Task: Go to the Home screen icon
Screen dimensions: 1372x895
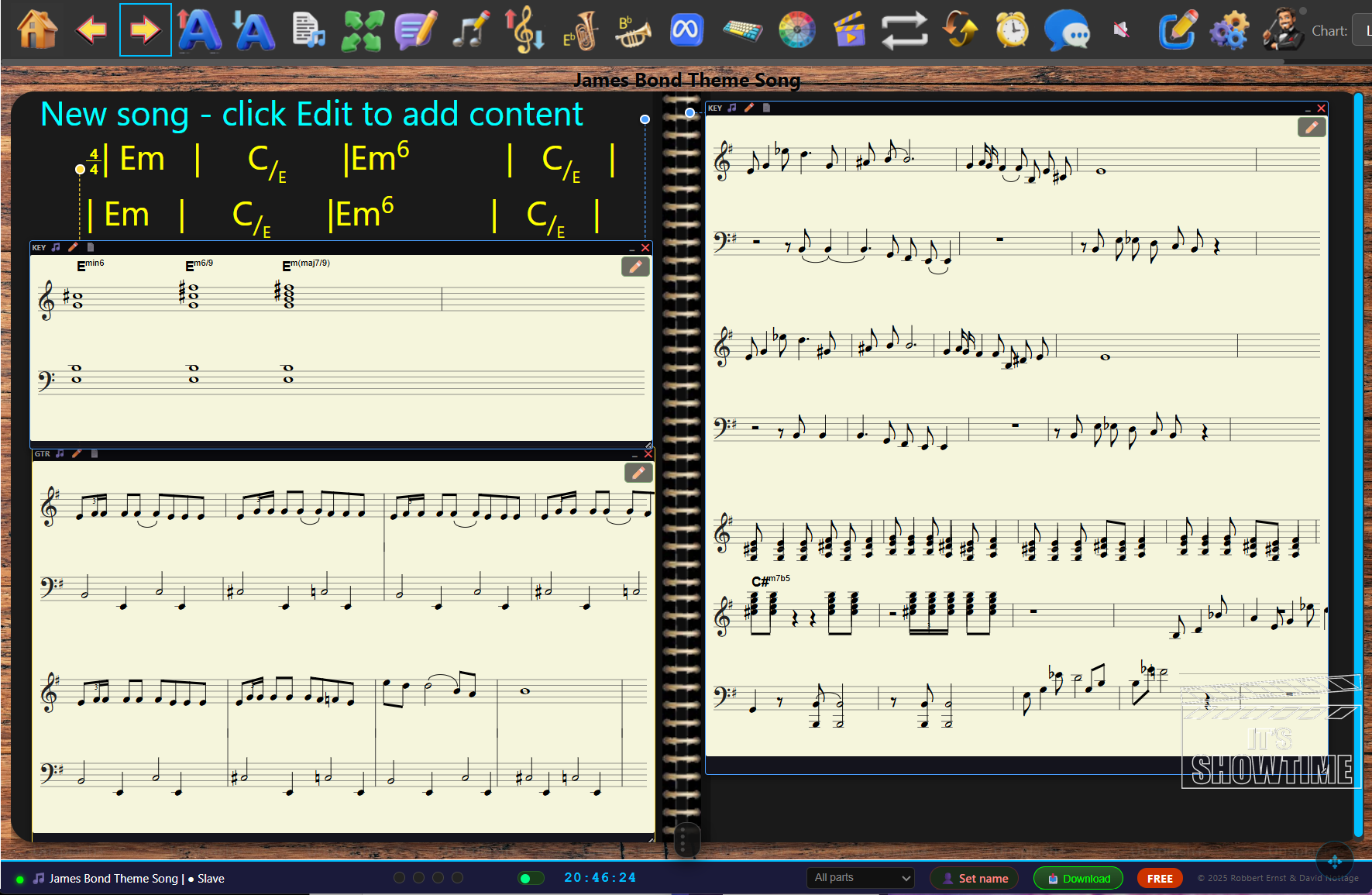Action: [x=36, y=29]
